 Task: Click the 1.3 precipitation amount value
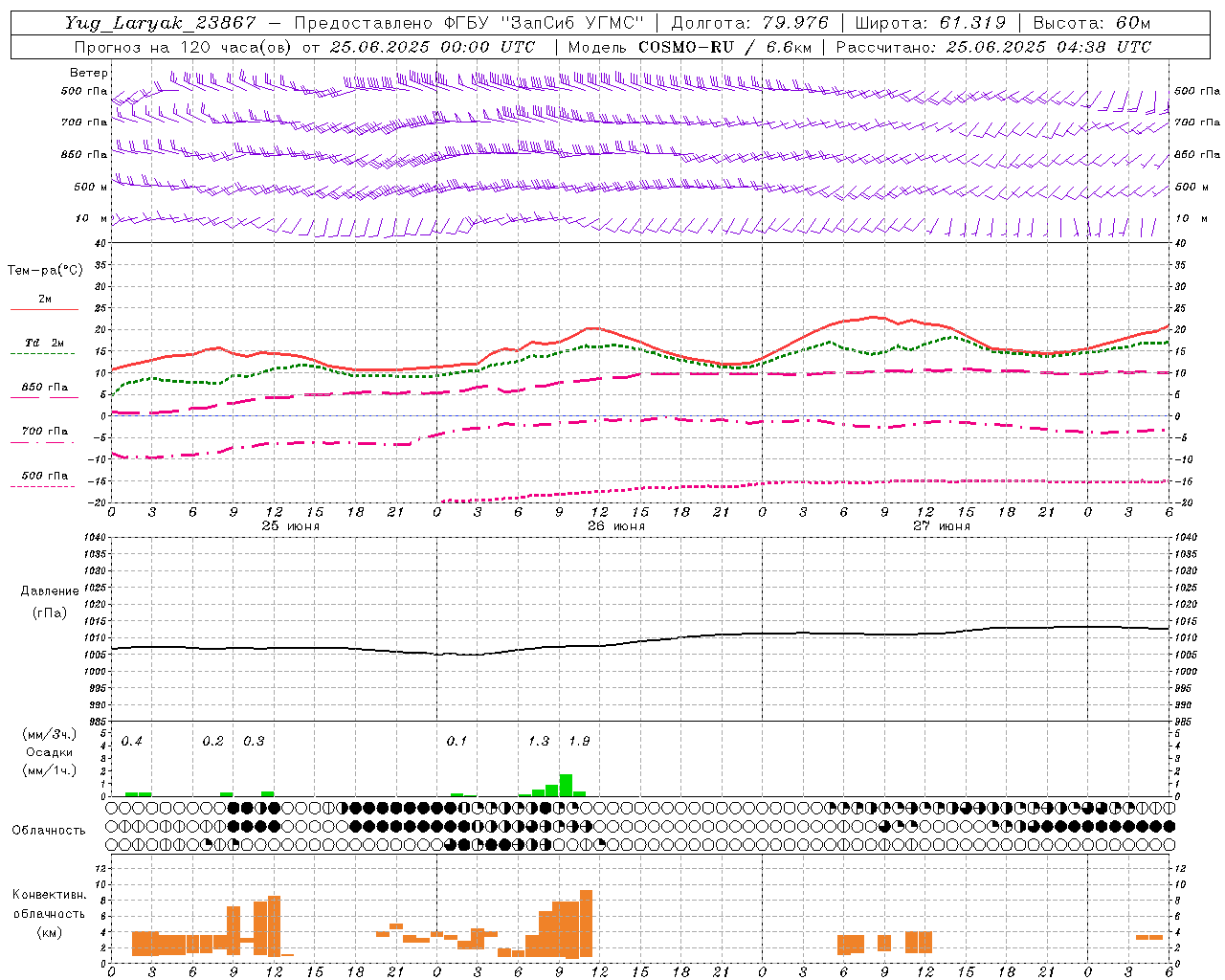click(x=539, y=742)
